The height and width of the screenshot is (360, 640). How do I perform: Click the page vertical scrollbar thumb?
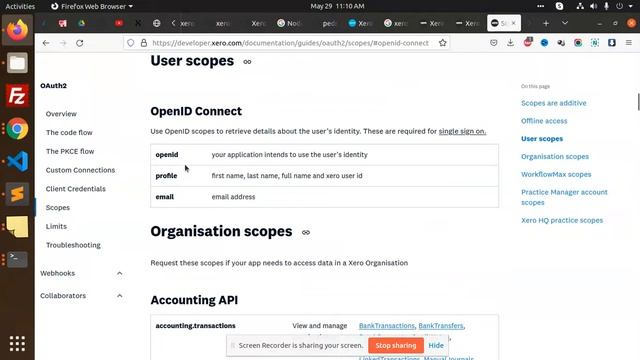point(638,102)
